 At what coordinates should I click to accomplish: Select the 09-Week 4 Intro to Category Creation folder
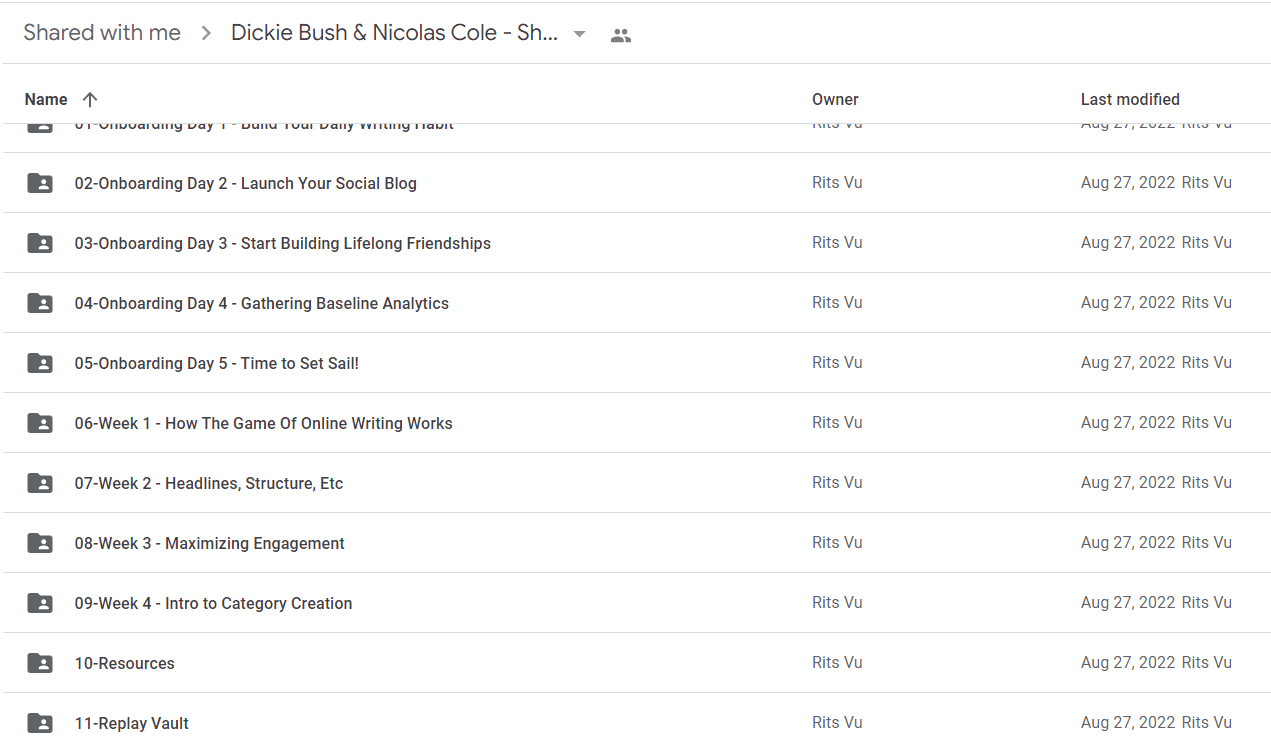636,603
